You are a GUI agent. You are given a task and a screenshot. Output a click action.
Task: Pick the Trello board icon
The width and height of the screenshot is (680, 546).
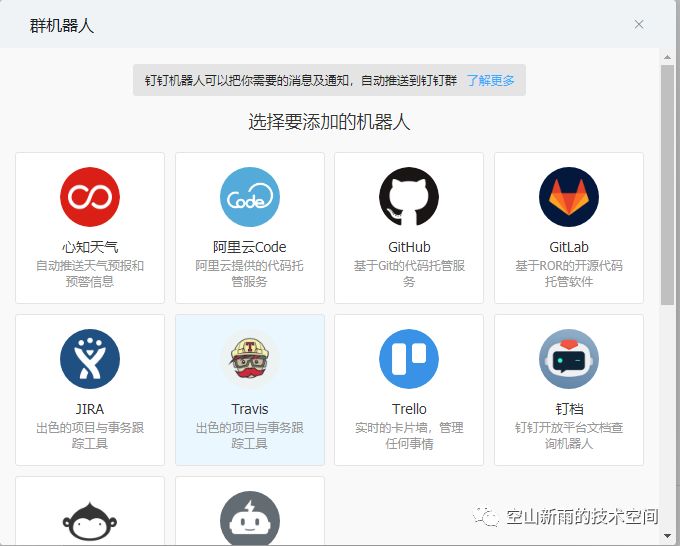[x=409, y=359]
